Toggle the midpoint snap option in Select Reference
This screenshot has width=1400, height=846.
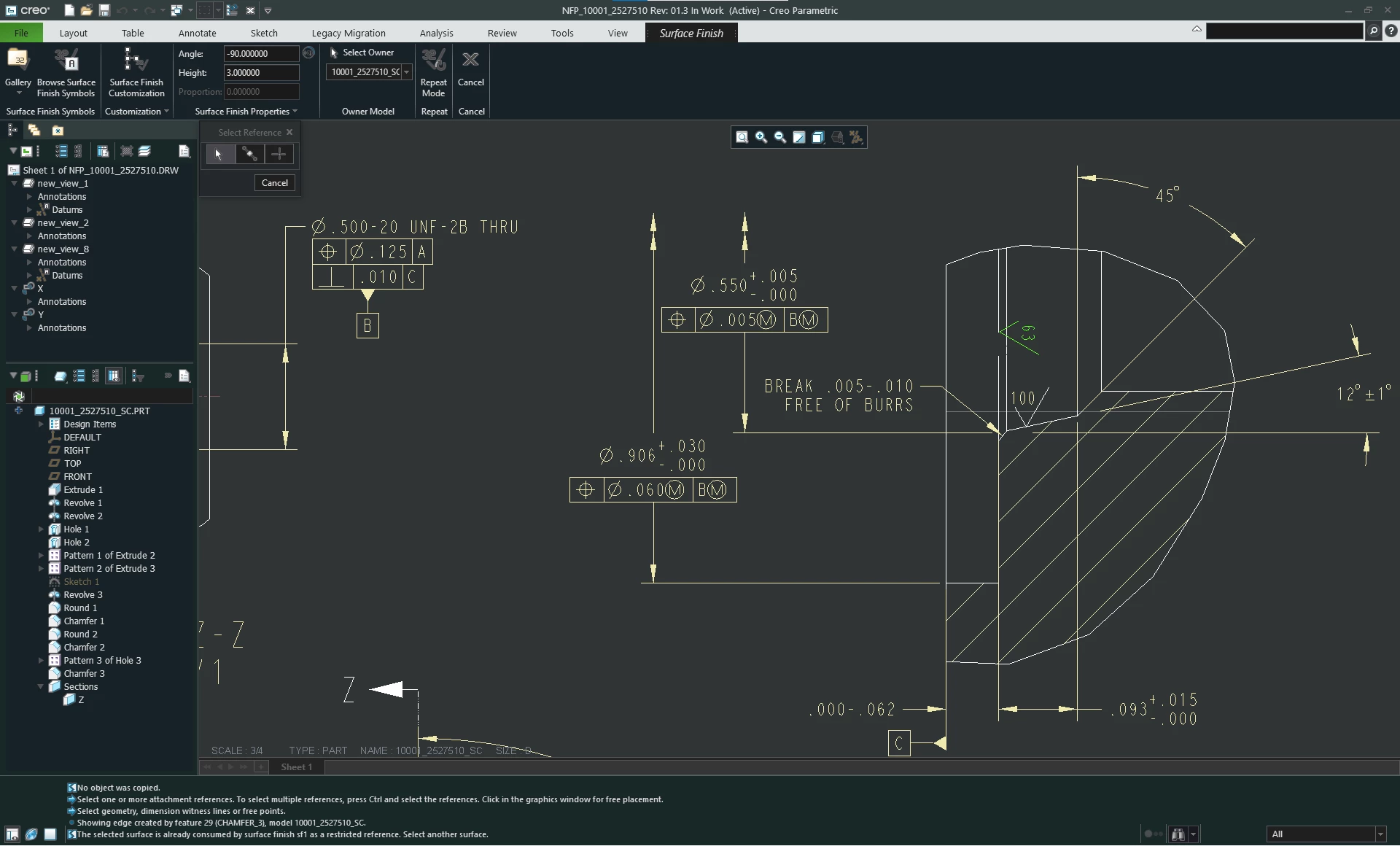click(x=249, y=154)
